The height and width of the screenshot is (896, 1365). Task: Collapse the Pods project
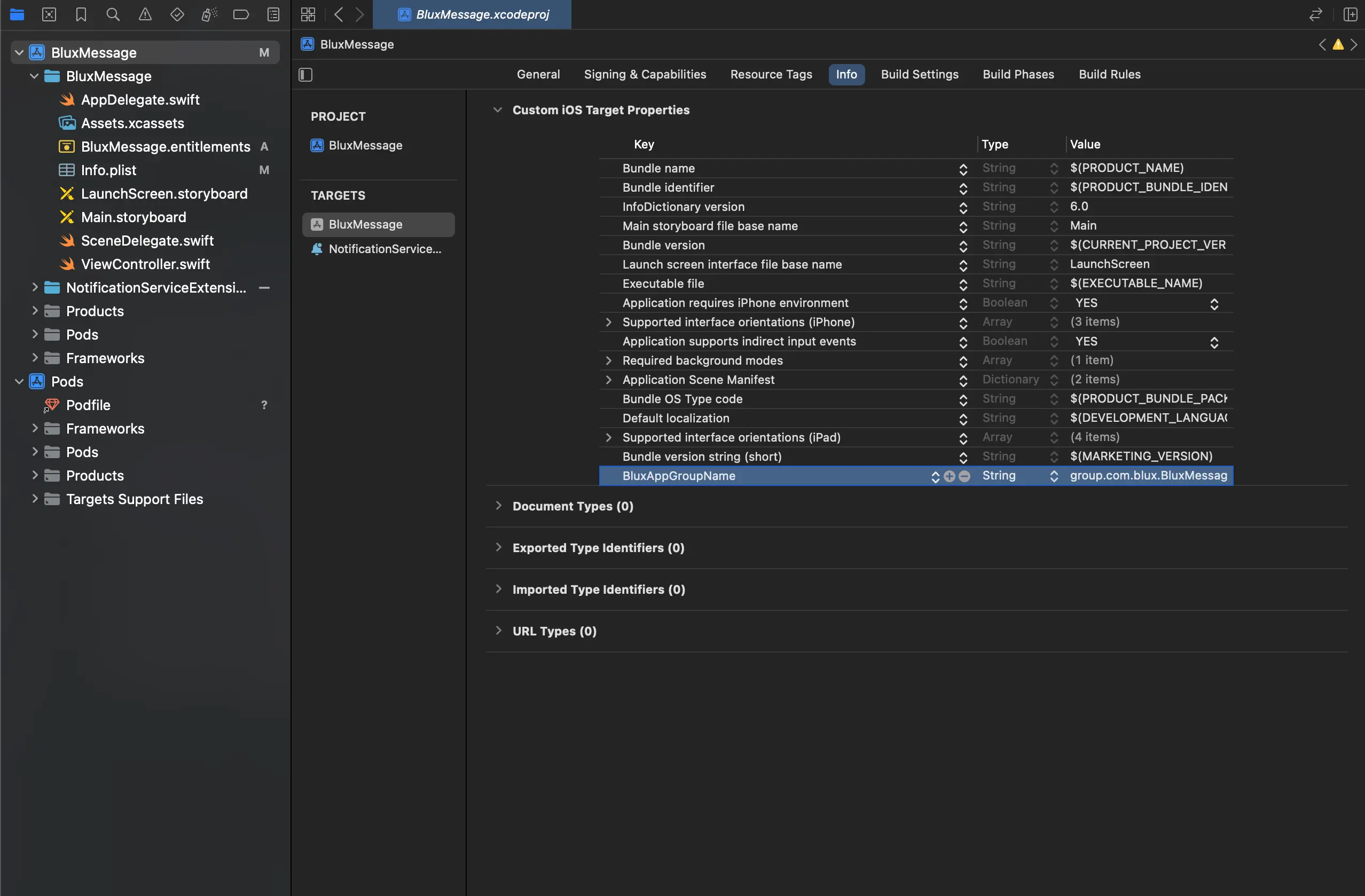[19, 382]
